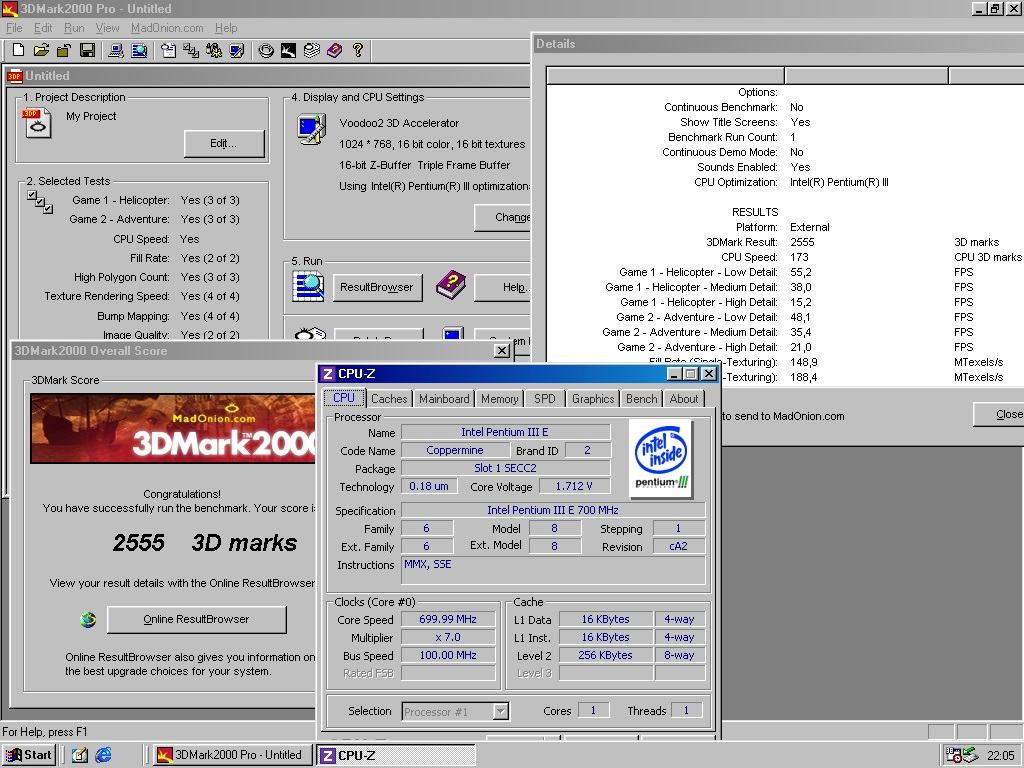The width and height of the screenshot is (1024, 768).
Task: Open the MadOnion.com menu
Action: (167, 28)
